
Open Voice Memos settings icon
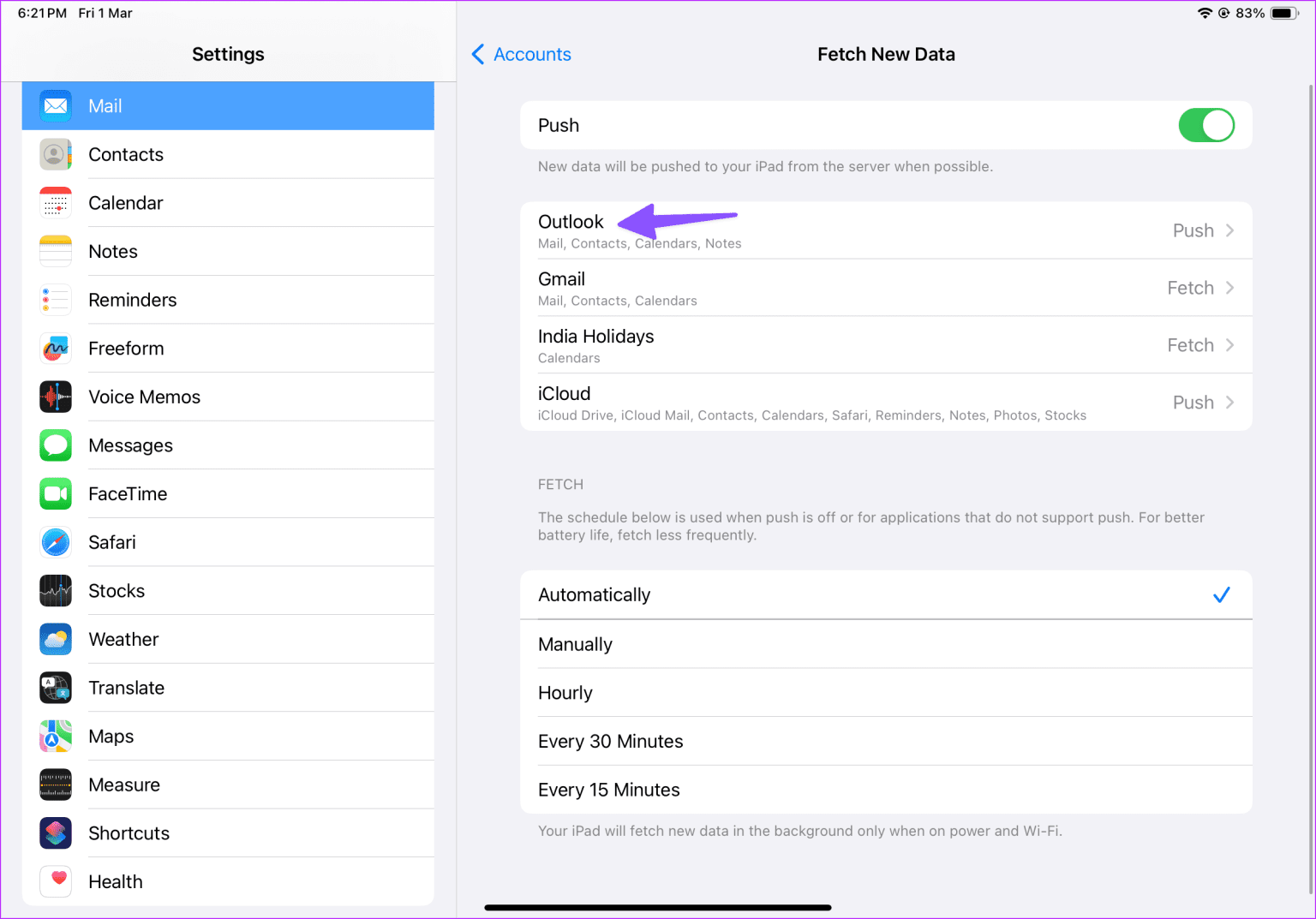(55, 397)
